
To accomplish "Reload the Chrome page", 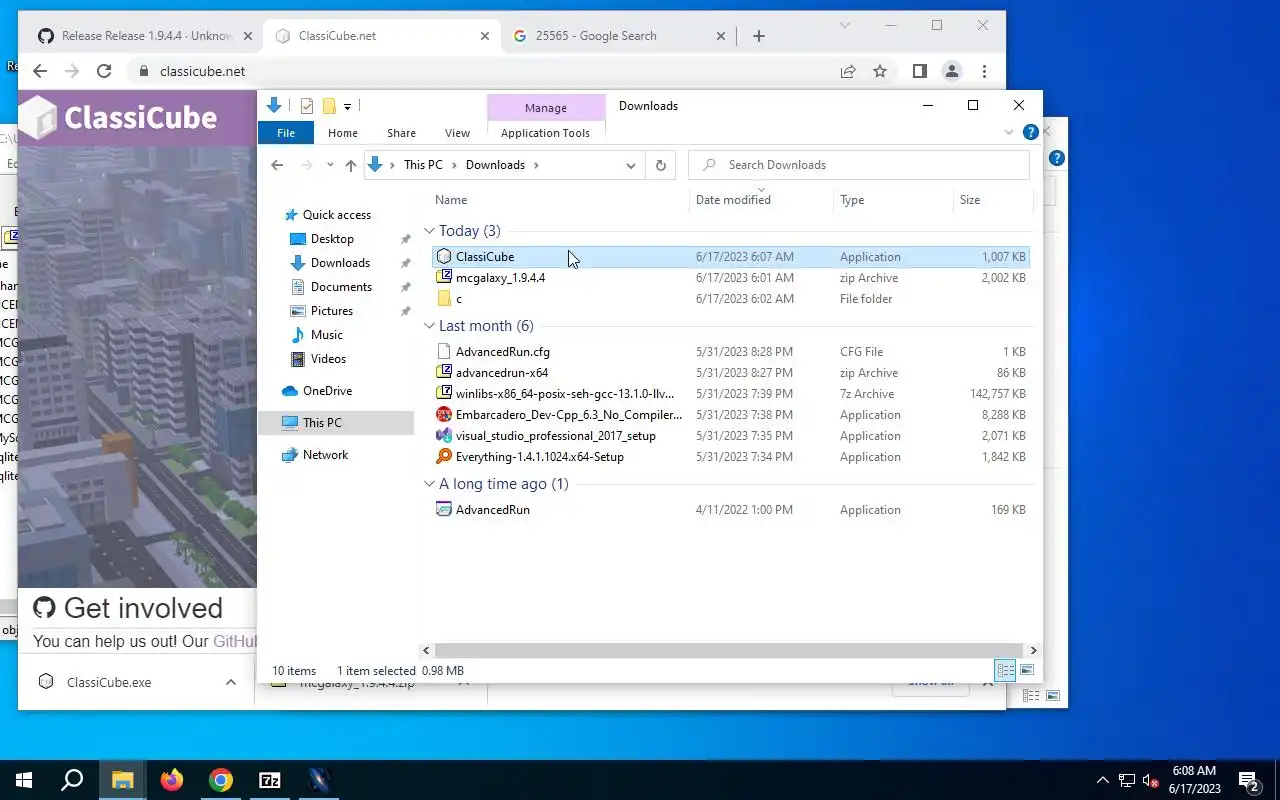I will click(x=104, y=71).
